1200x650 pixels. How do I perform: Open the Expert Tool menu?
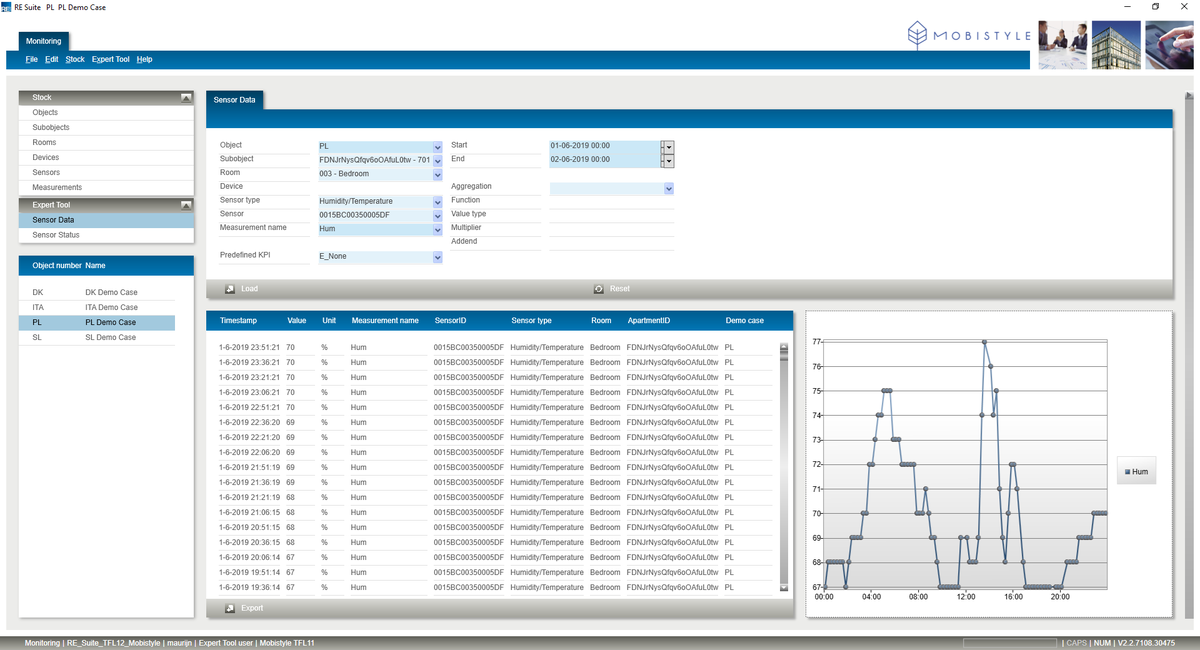click(x=110, y=60)
